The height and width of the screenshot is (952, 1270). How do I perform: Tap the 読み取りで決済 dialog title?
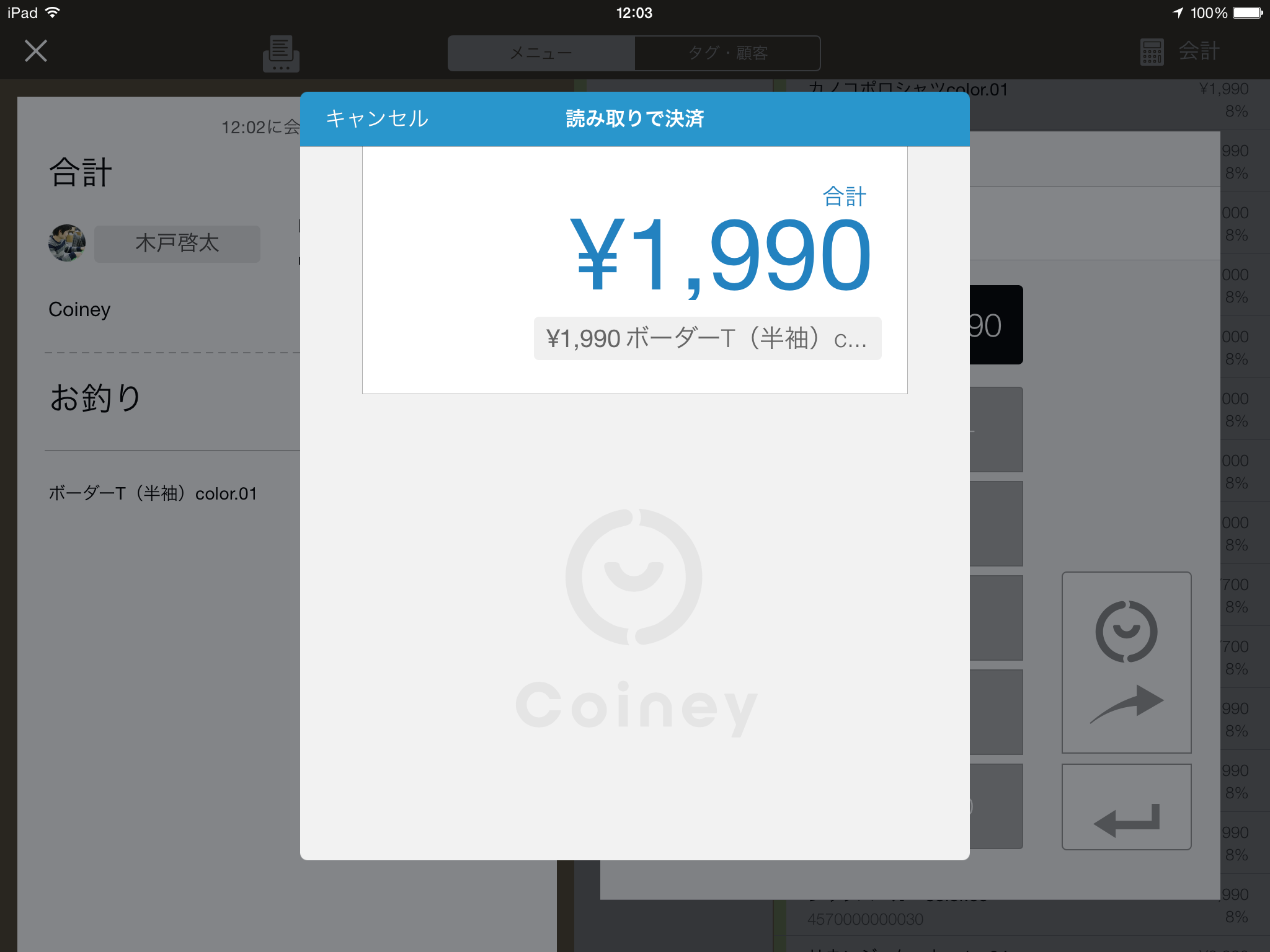point(635,118)
